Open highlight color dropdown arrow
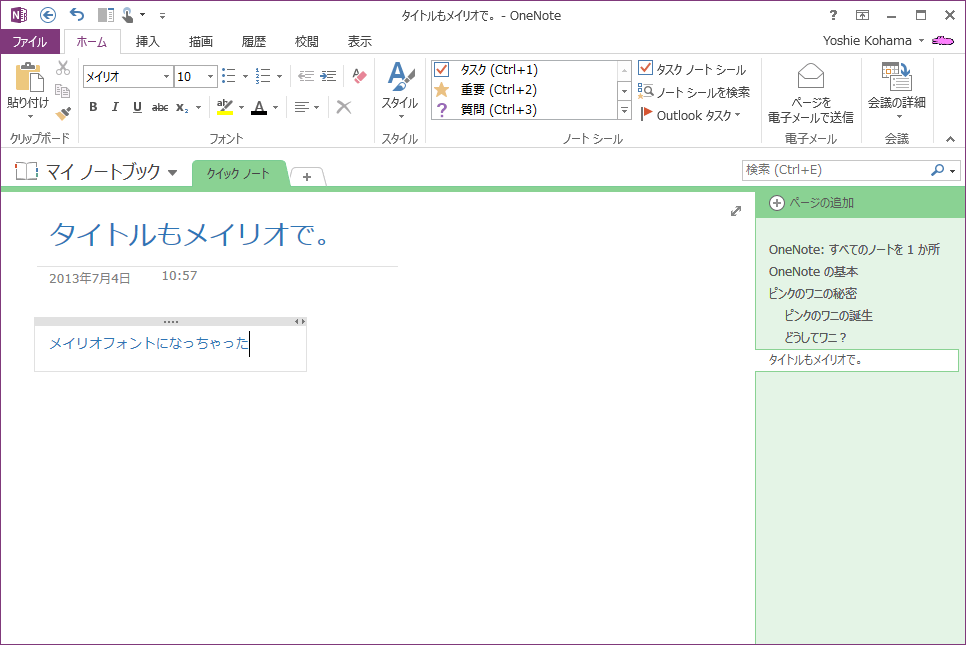 point(241,107)
